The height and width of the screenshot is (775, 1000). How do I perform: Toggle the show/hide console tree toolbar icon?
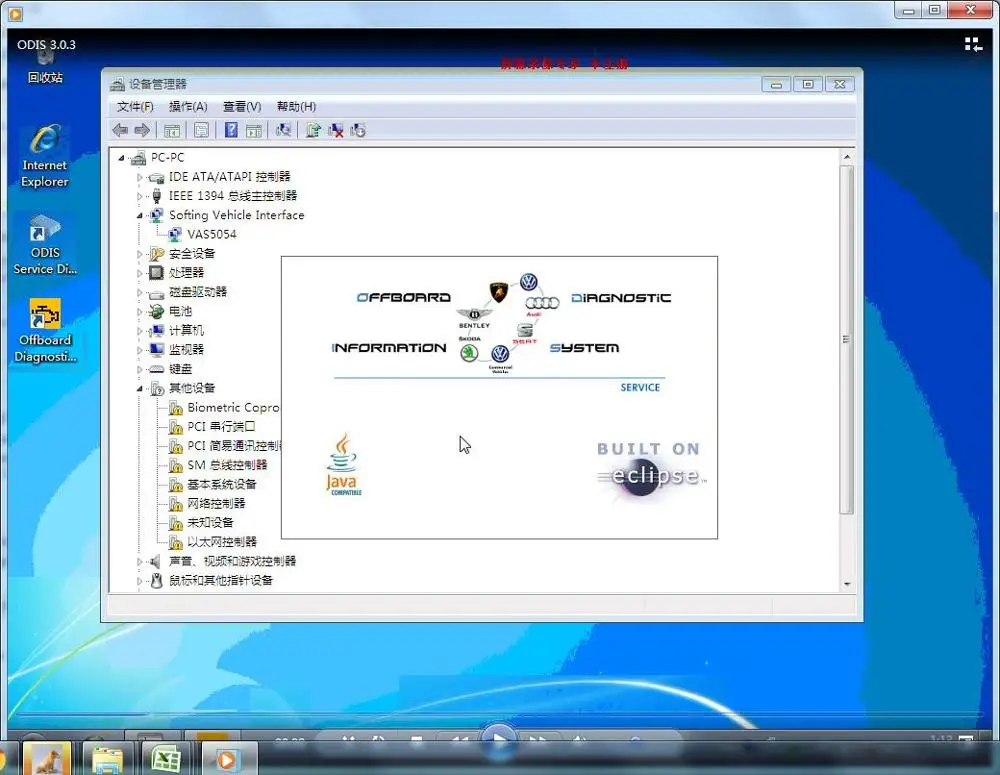pos(172,131)
